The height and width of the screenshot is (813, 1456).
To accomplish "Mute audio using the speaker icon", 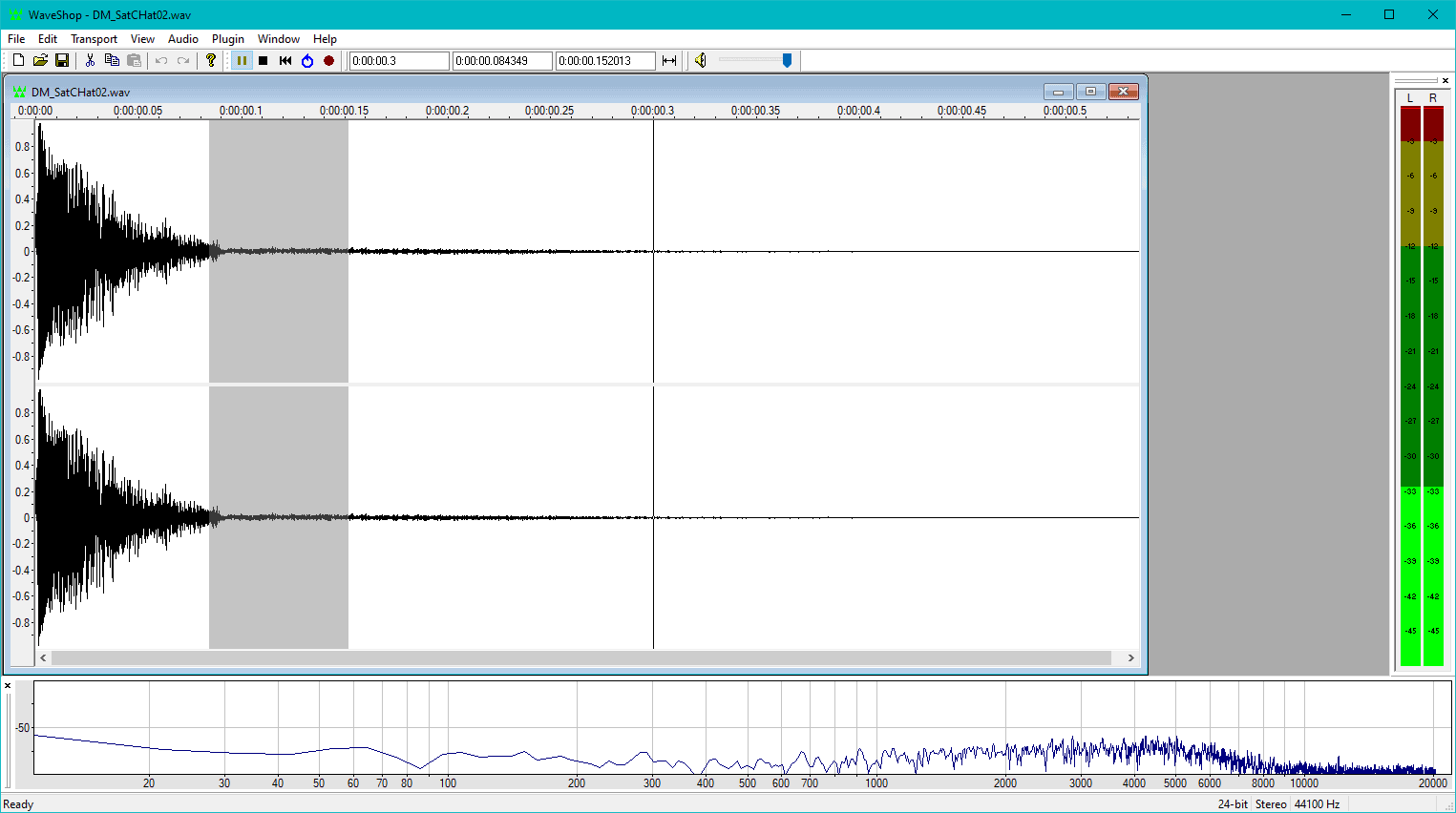I will pos(701,60).
